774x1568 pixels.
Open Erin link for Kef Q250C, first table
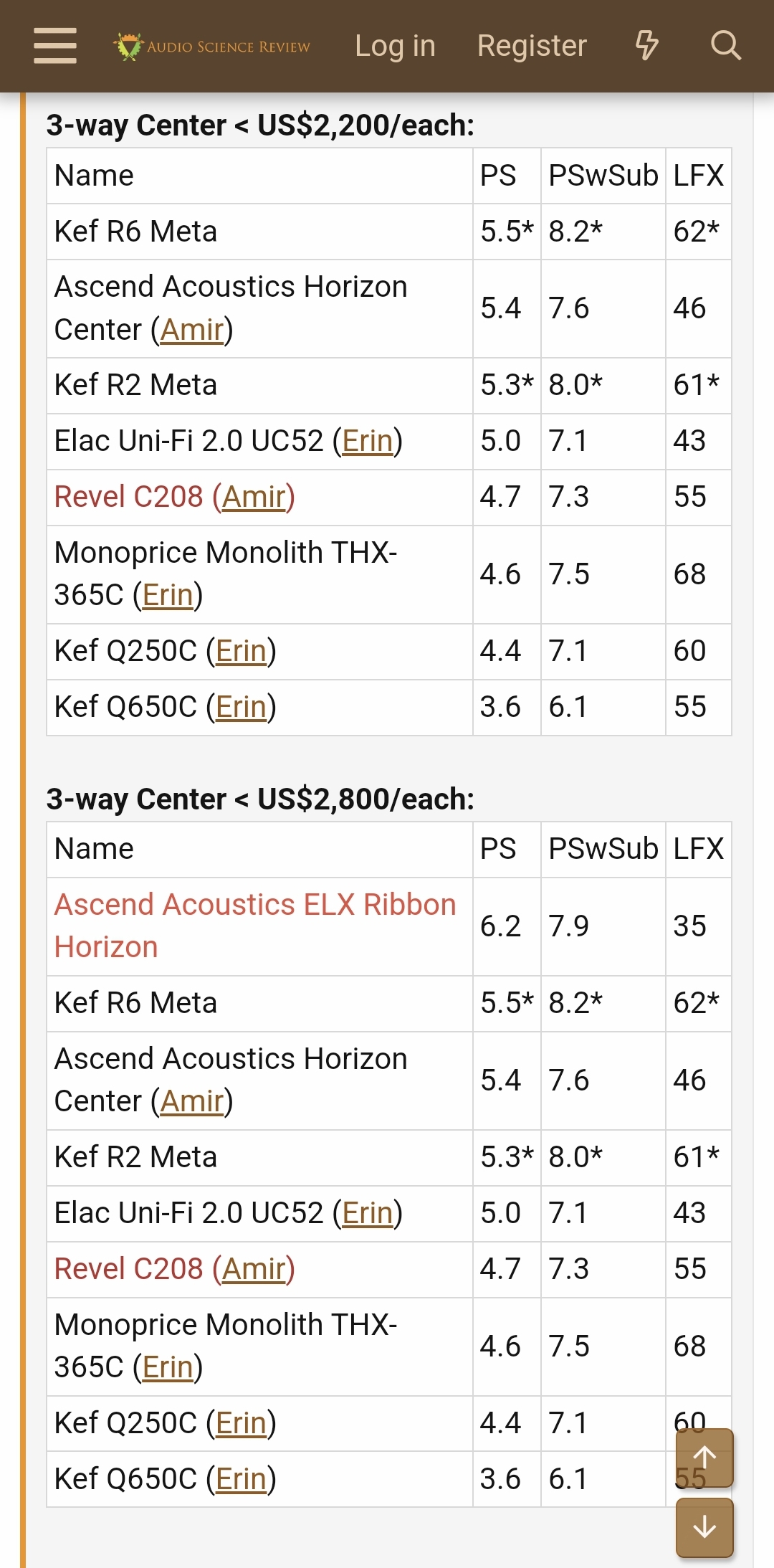coord(241,651)
